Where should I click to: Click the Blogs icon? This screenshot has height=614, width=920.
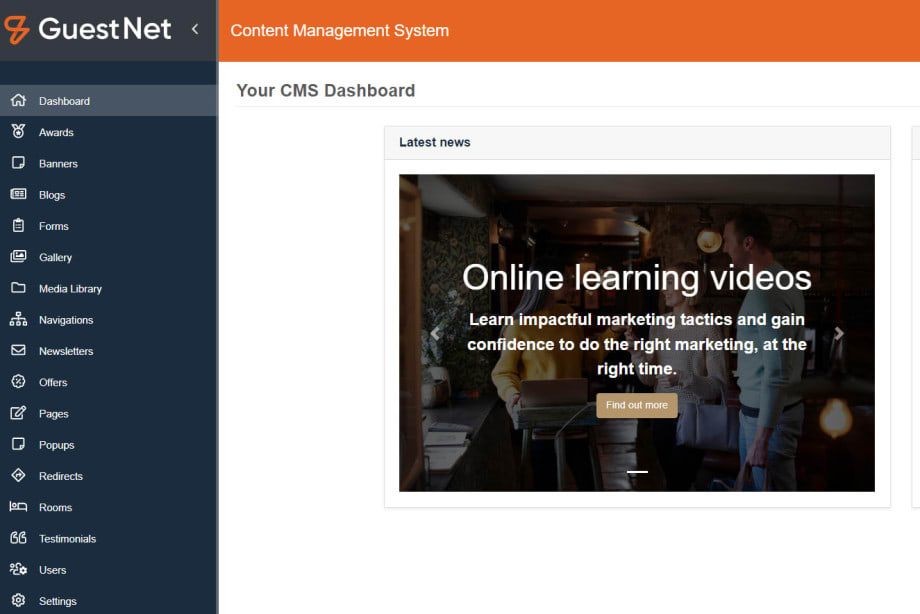[20, 194]
